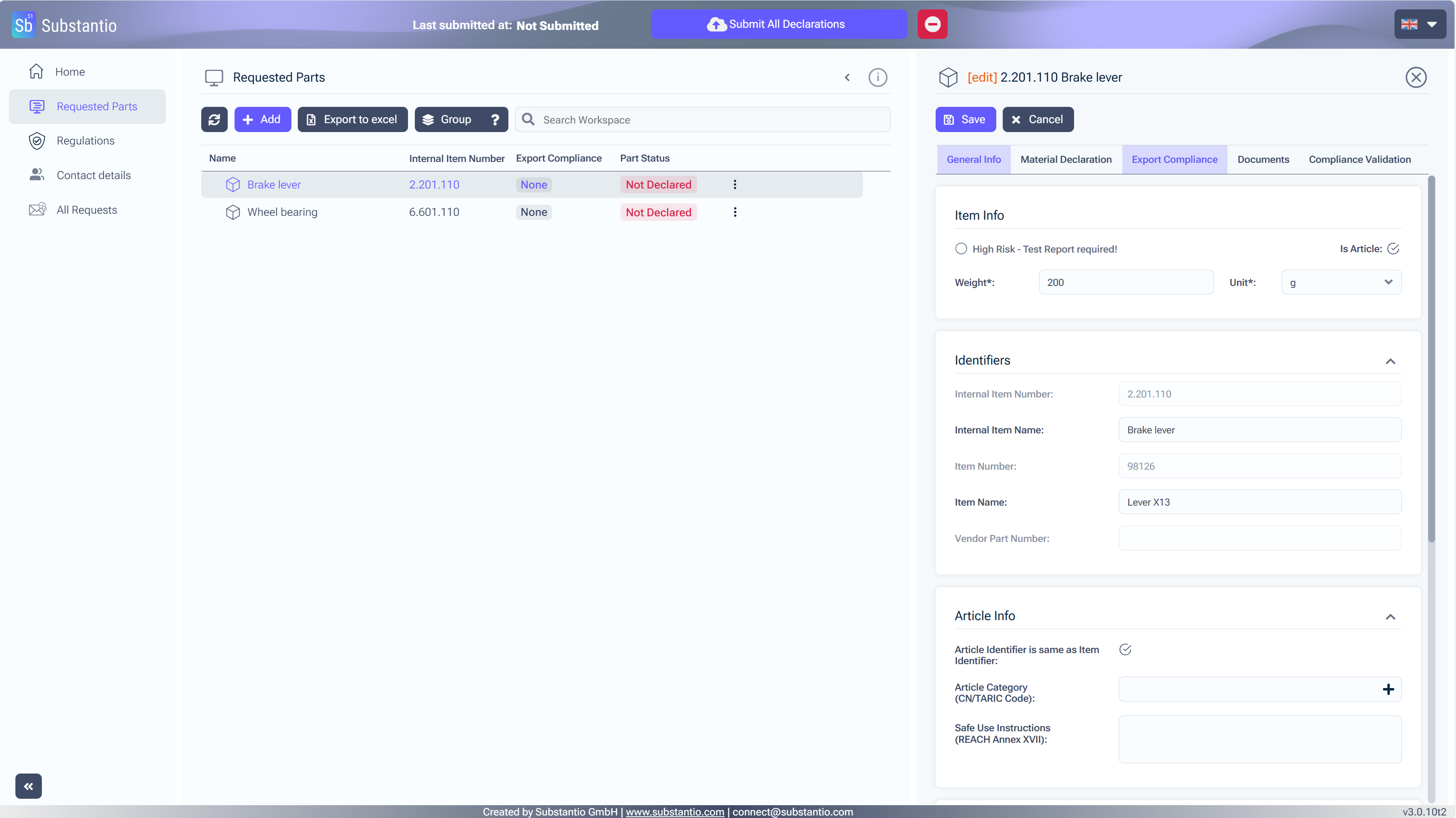Close the edit panel with the X icon
The image size is (1456, 818).
1416,77
